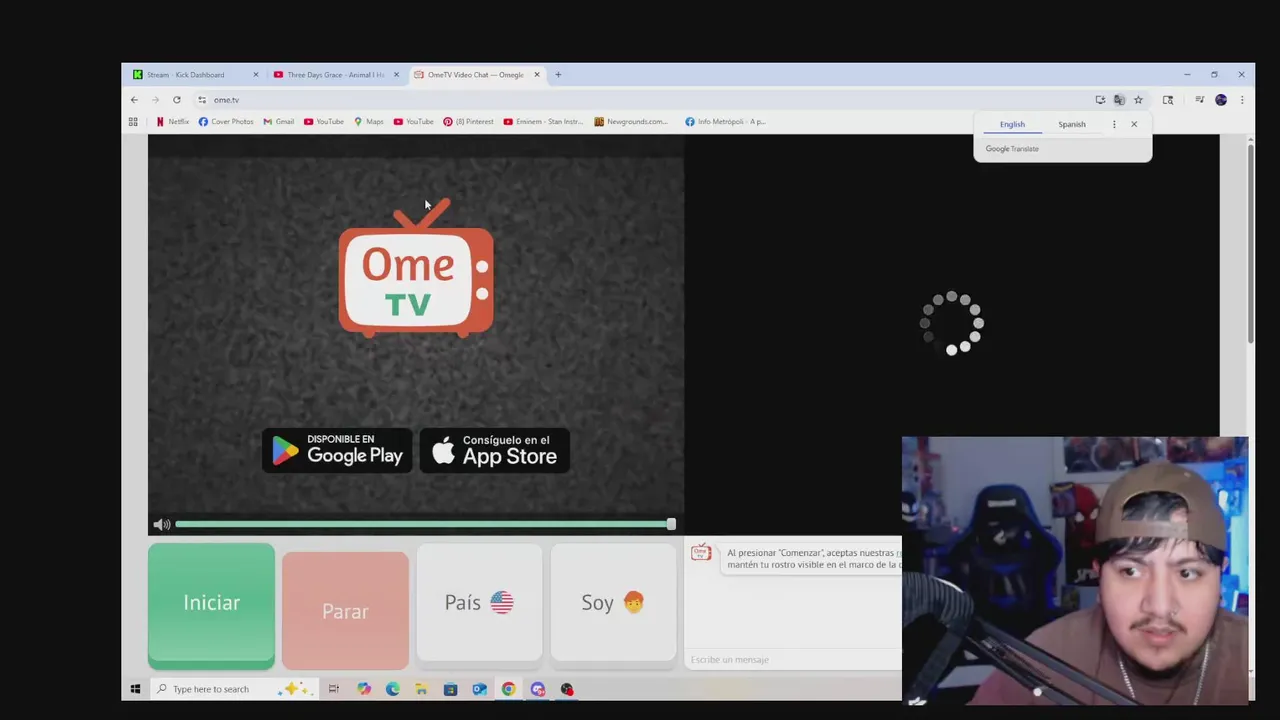Select English in Google Translate popup
1280x720 pixels.
coord(1012,125)
